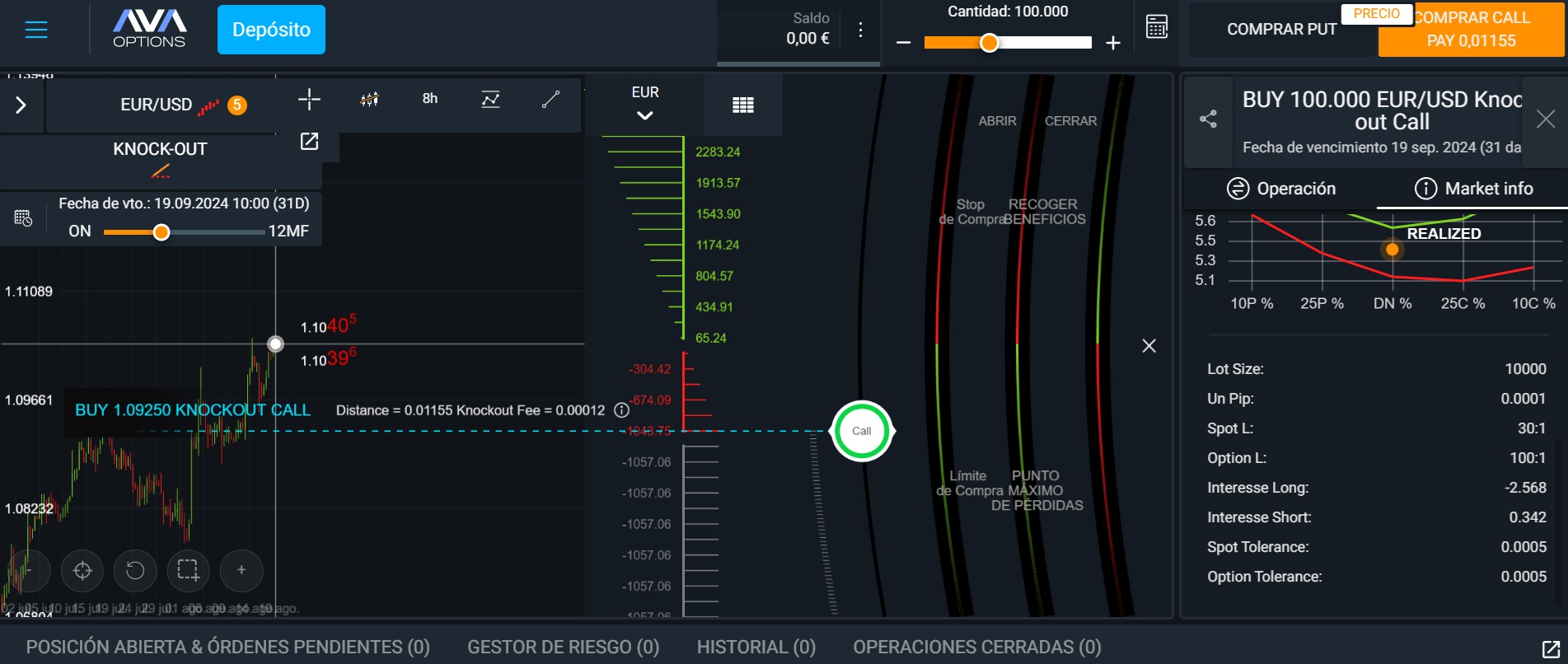The image size is (1568, 664).
Task: Expand the EUR currency dropdown
Action: point(645,104)
